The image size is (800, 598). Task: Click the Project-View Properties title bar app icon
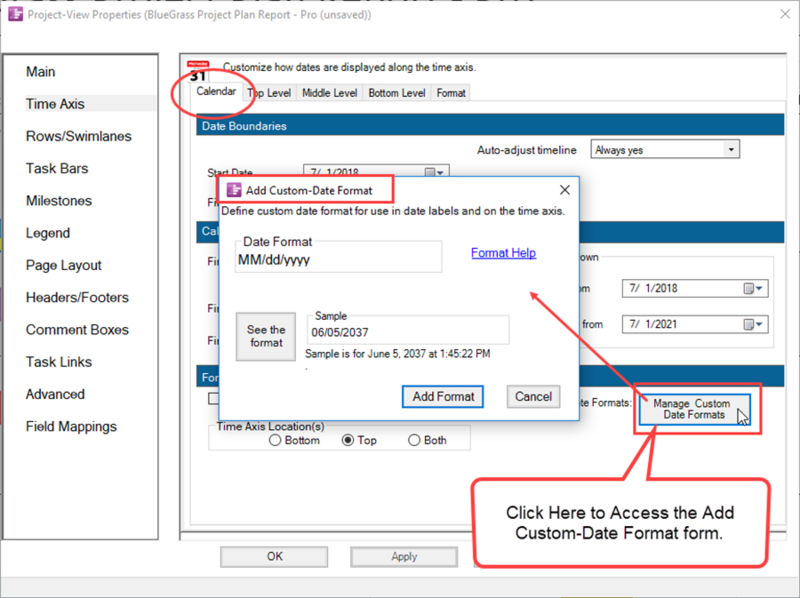click(16, 14)
